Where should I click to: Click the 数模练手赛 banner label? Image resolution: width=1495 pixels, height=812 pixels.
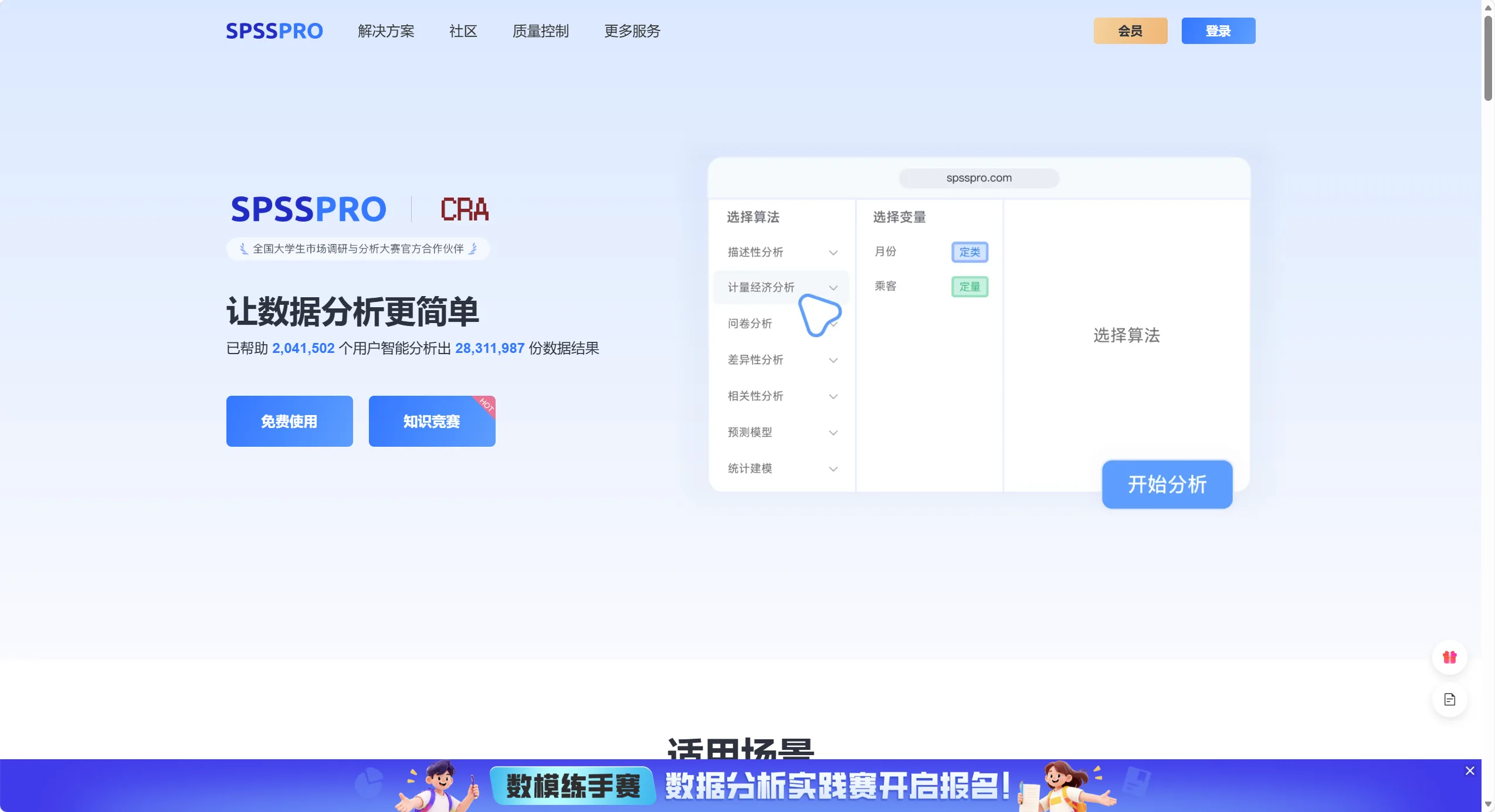coord(573,786)
